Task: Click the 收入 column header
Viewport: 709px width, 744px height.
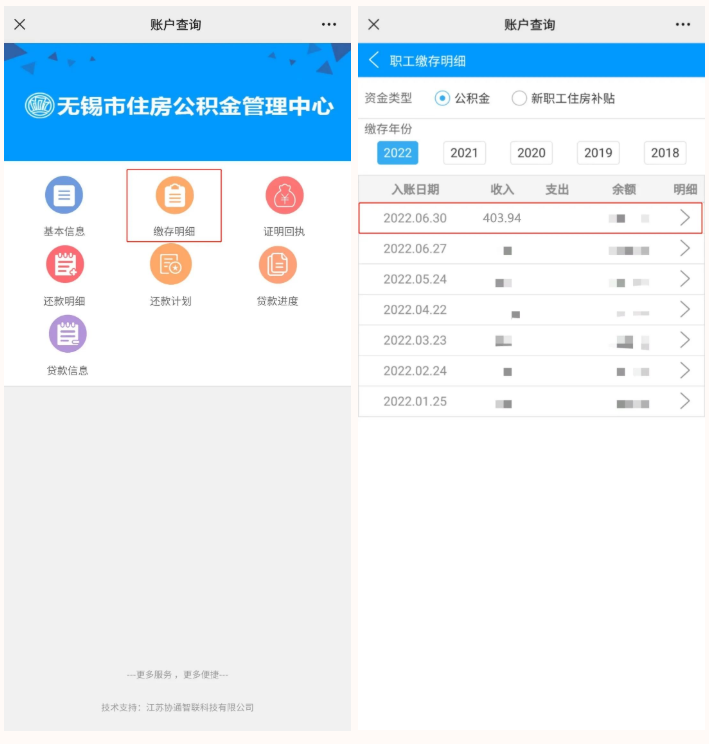Action: [x=502, y=189]
